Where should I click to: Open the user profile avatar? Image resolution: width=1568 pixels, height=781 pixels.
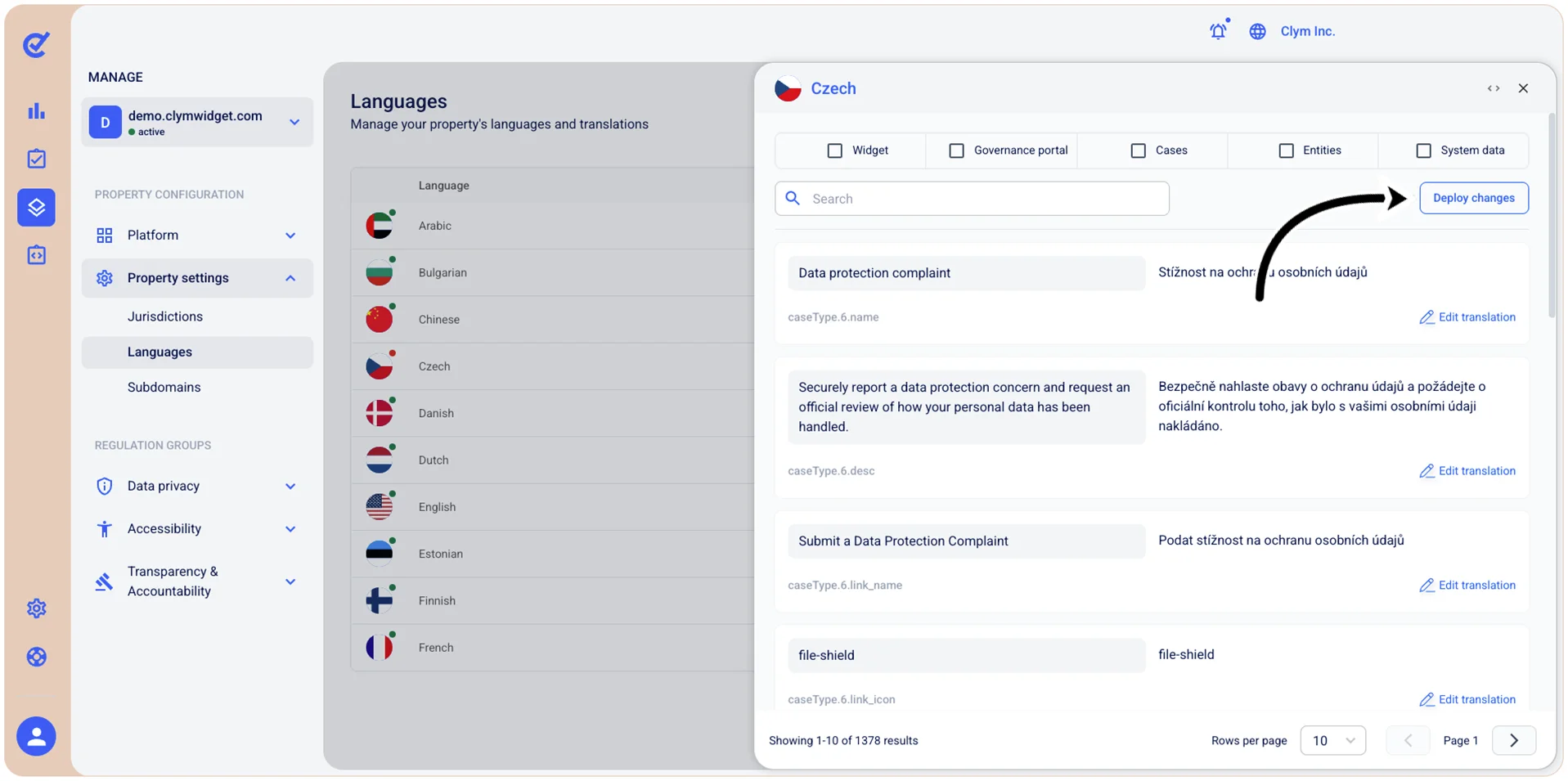tap(36, 736)
